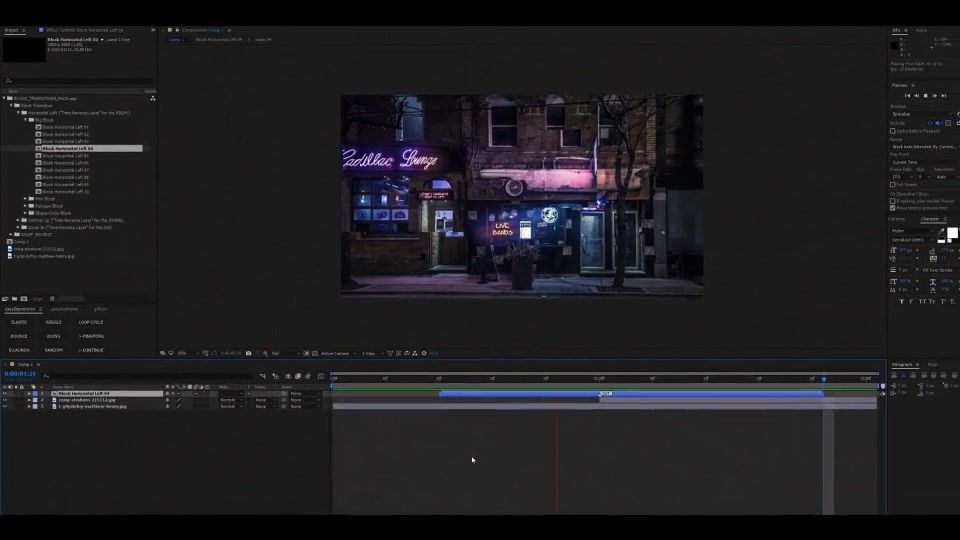The height and width of the screenshot is (540, 960).
Task: Toggle 'If caching, play cached frames' checkbox
Action: pyautogui.click(x=893, y=201)
